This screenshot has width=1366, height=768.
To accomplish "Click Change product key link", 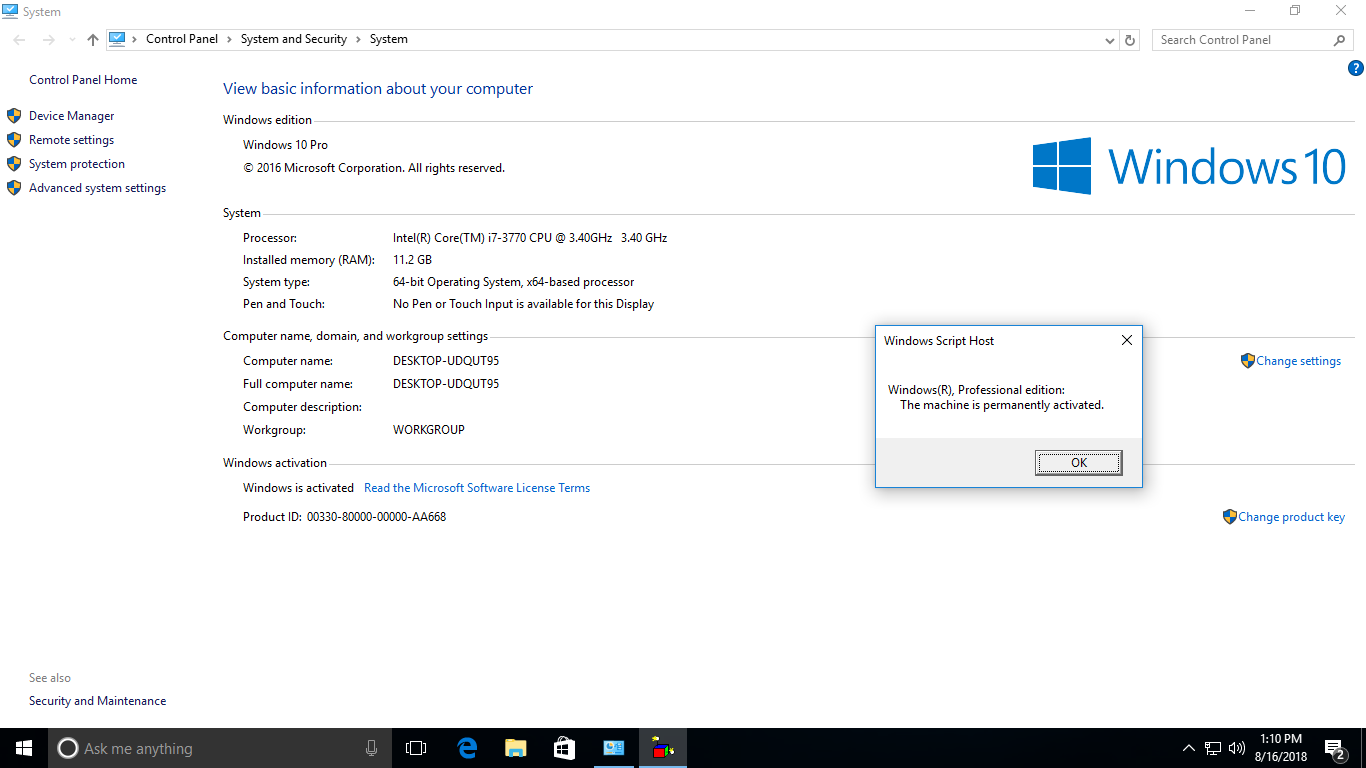I will [1291, 517].
